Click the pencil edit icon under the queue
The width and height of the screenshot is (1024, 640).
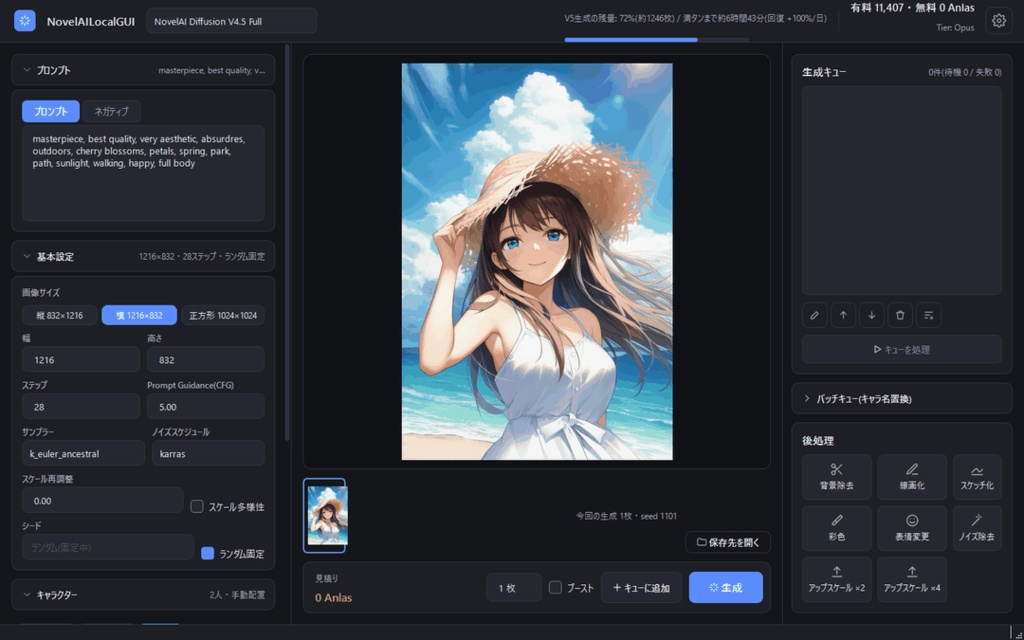[x=814, y=315]
